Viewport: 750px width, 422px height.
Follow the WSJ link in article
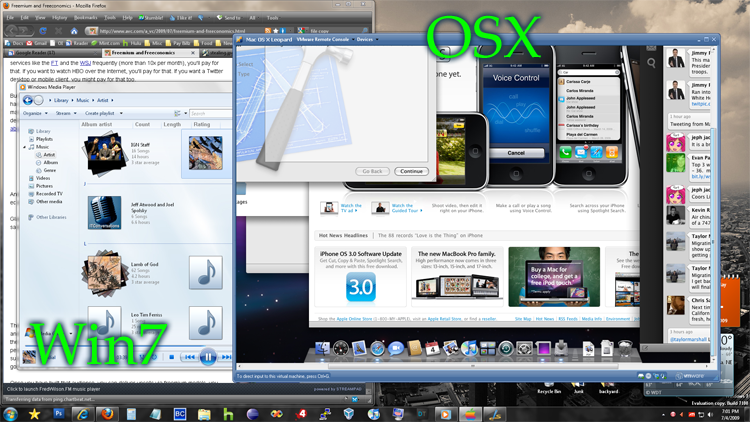click(85, 63)
